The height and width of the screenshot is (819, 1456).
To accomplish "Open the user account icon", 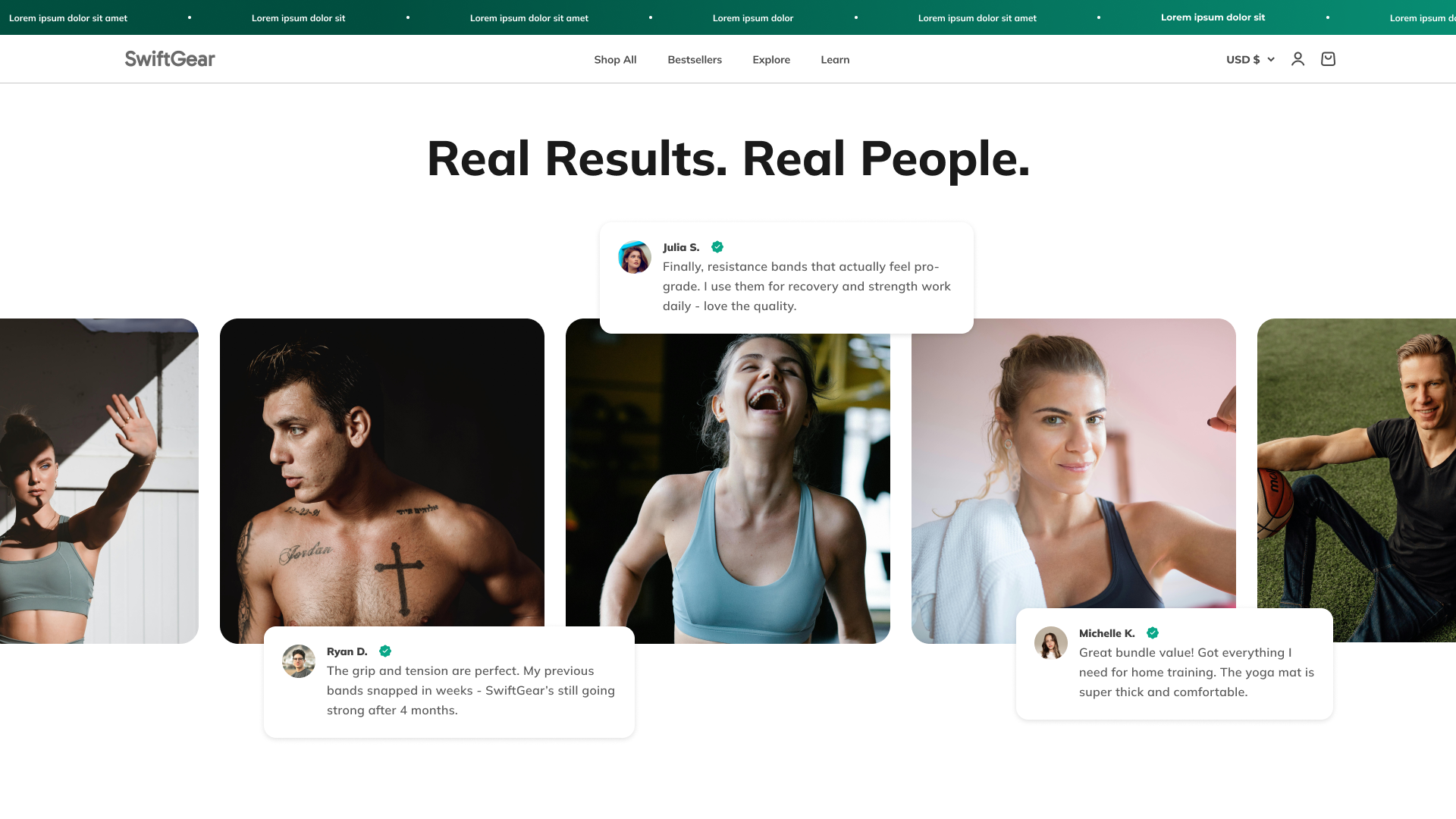I will click(1298, 59).
